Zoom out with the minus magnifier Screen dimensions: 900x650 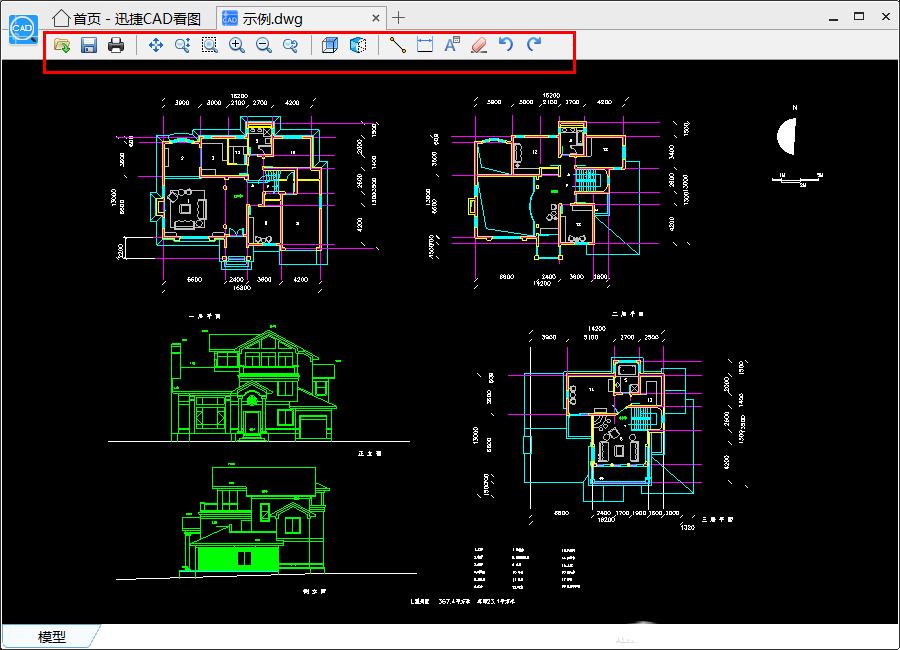tap(263, 45)
